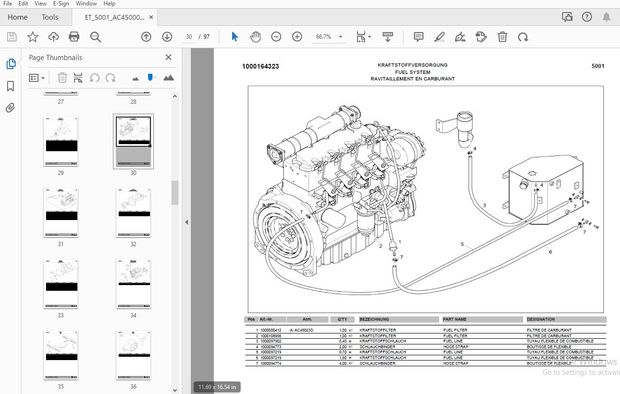Viewport: 620px width, 394px height.
Task: Enlarge thumbnail size with large mountain icon
Action: (x=168, y=78)
